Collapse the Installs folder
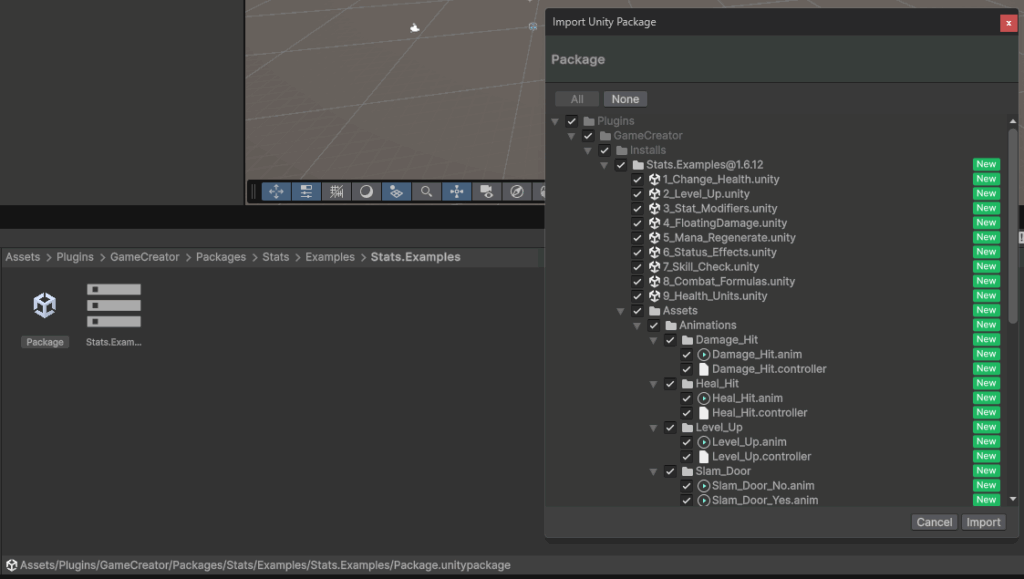The height and width of the screenshot is (579, 1024). 588,151
